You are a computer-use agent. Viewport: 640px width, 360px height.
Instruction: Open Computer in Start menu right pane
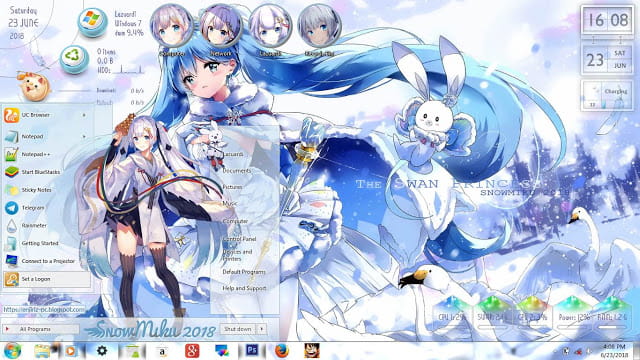(x=235, y=221)
